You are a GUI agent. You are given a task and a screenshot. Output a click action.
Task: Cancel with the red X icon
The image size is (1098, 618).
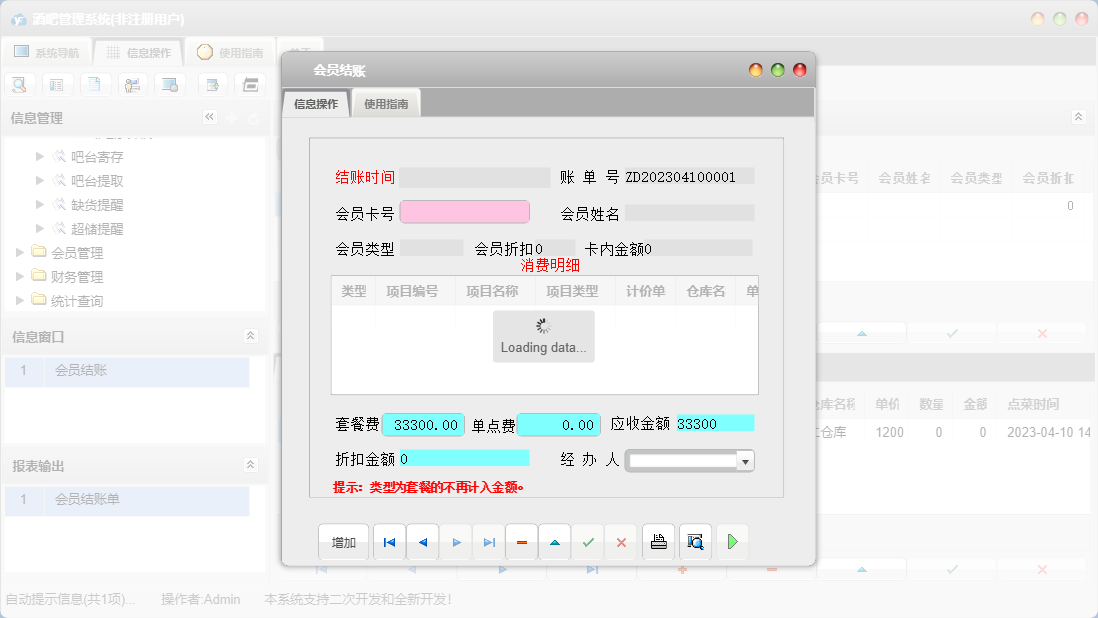click(621, 541)
